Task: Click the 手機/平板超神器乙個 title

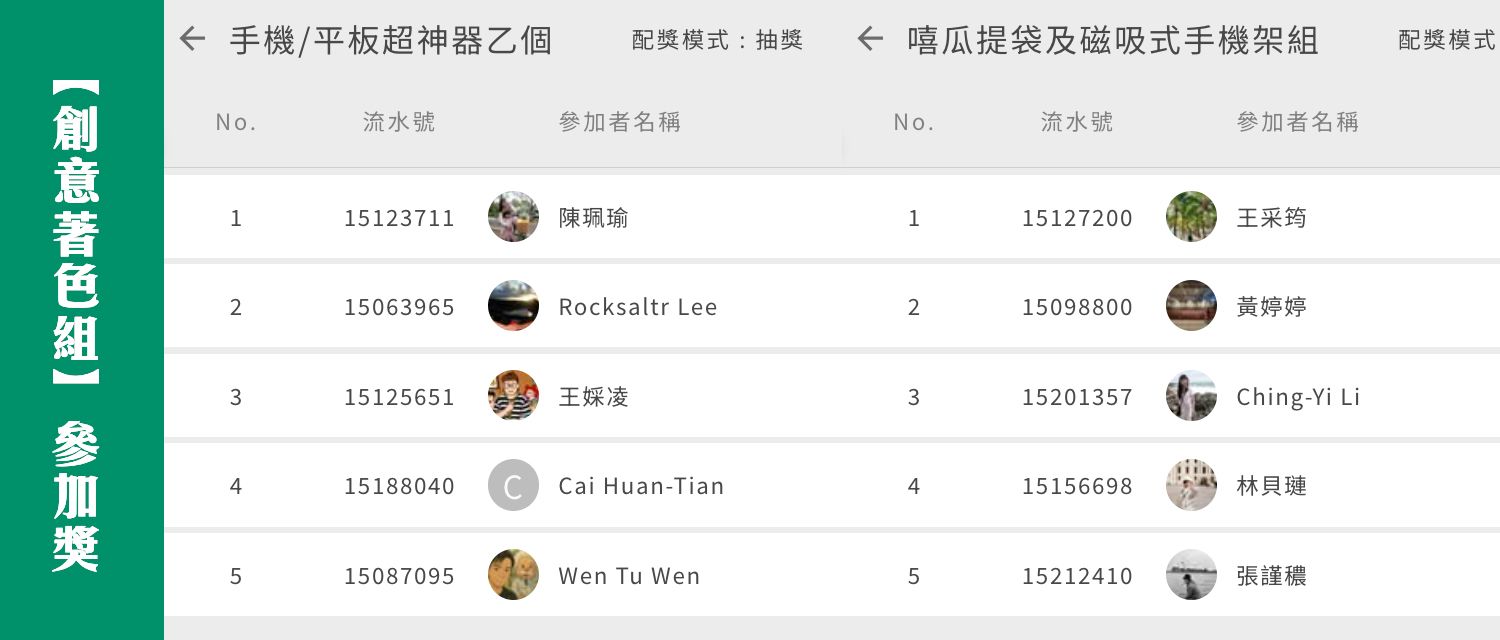Action: point(390,40)
